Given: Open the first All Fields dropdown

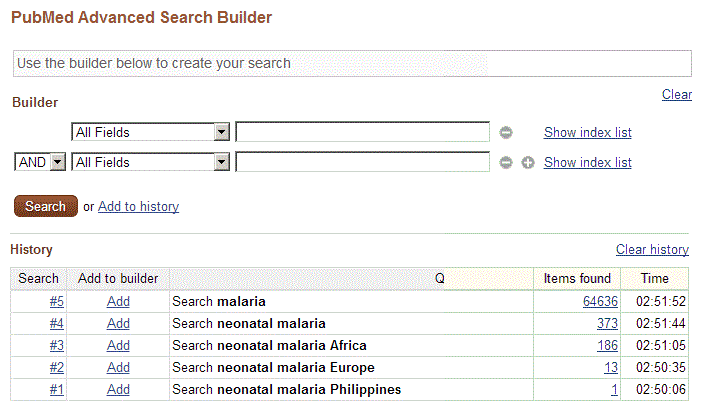Looking at the screenshot, I should tap(150, 132).
